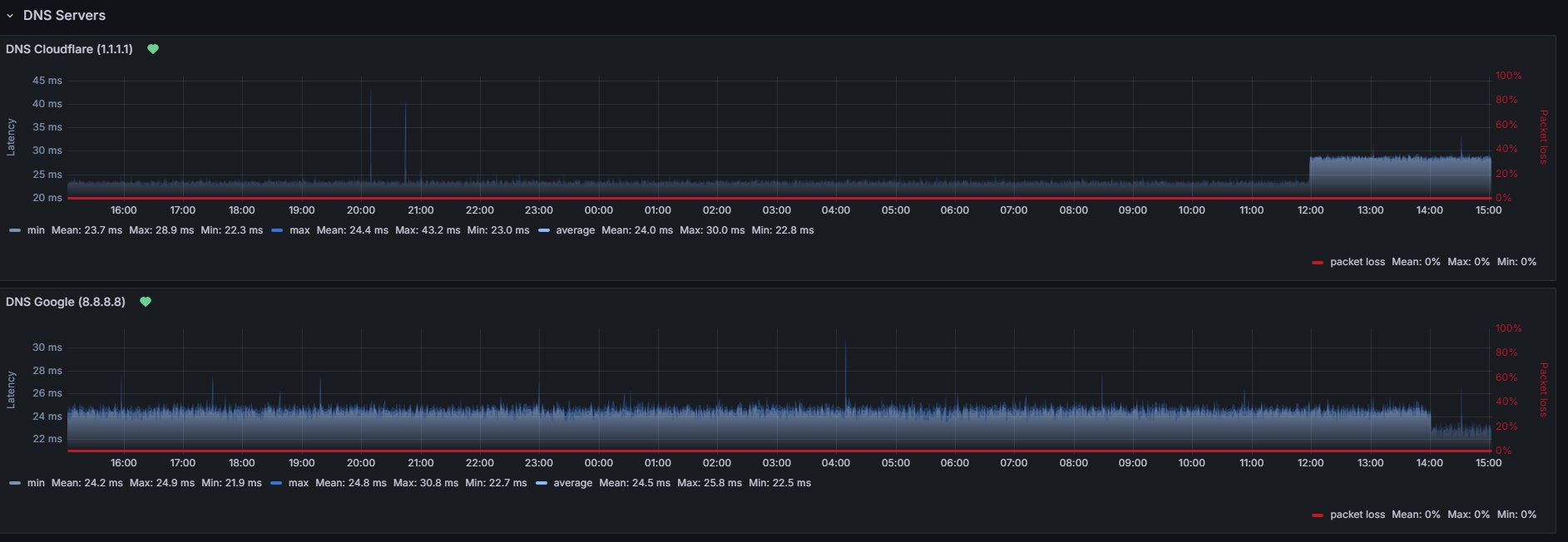
Task: Toggle the max series in Cloudflare legend
Action: [x=299, y=230]
